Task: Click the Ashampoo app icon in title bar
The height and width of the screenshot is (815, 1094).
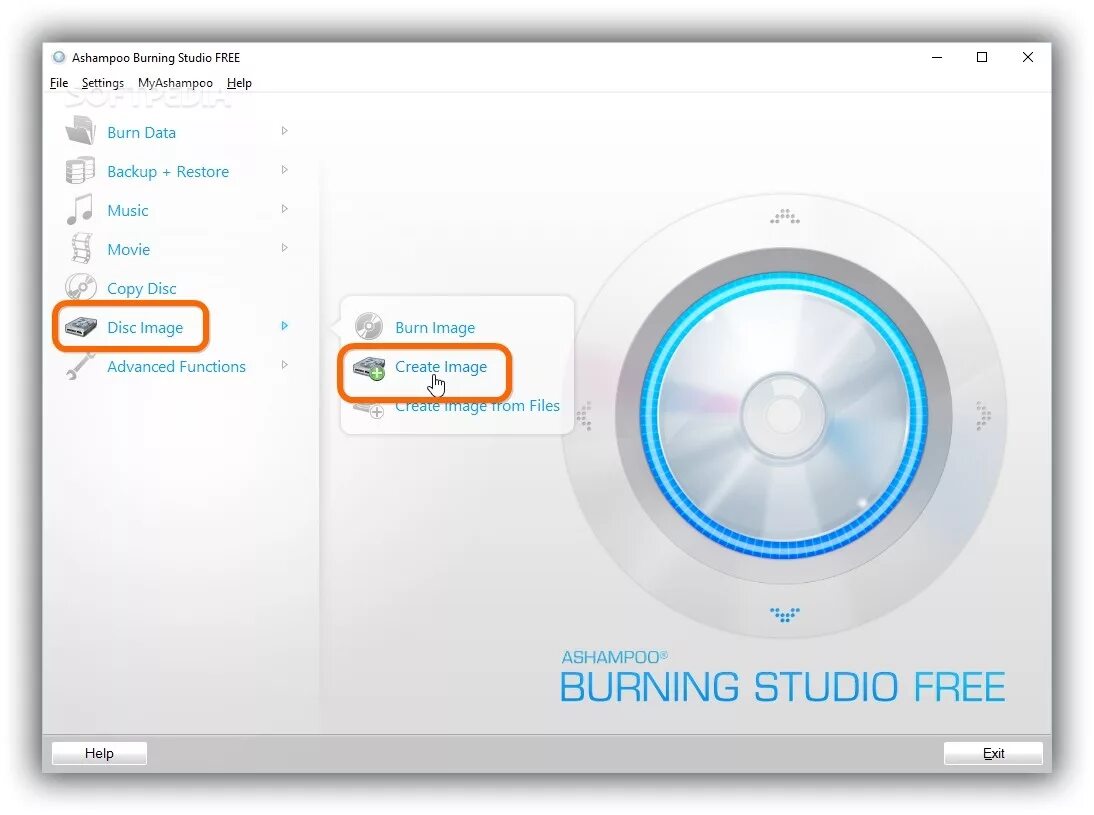Action: coord(59,57)
